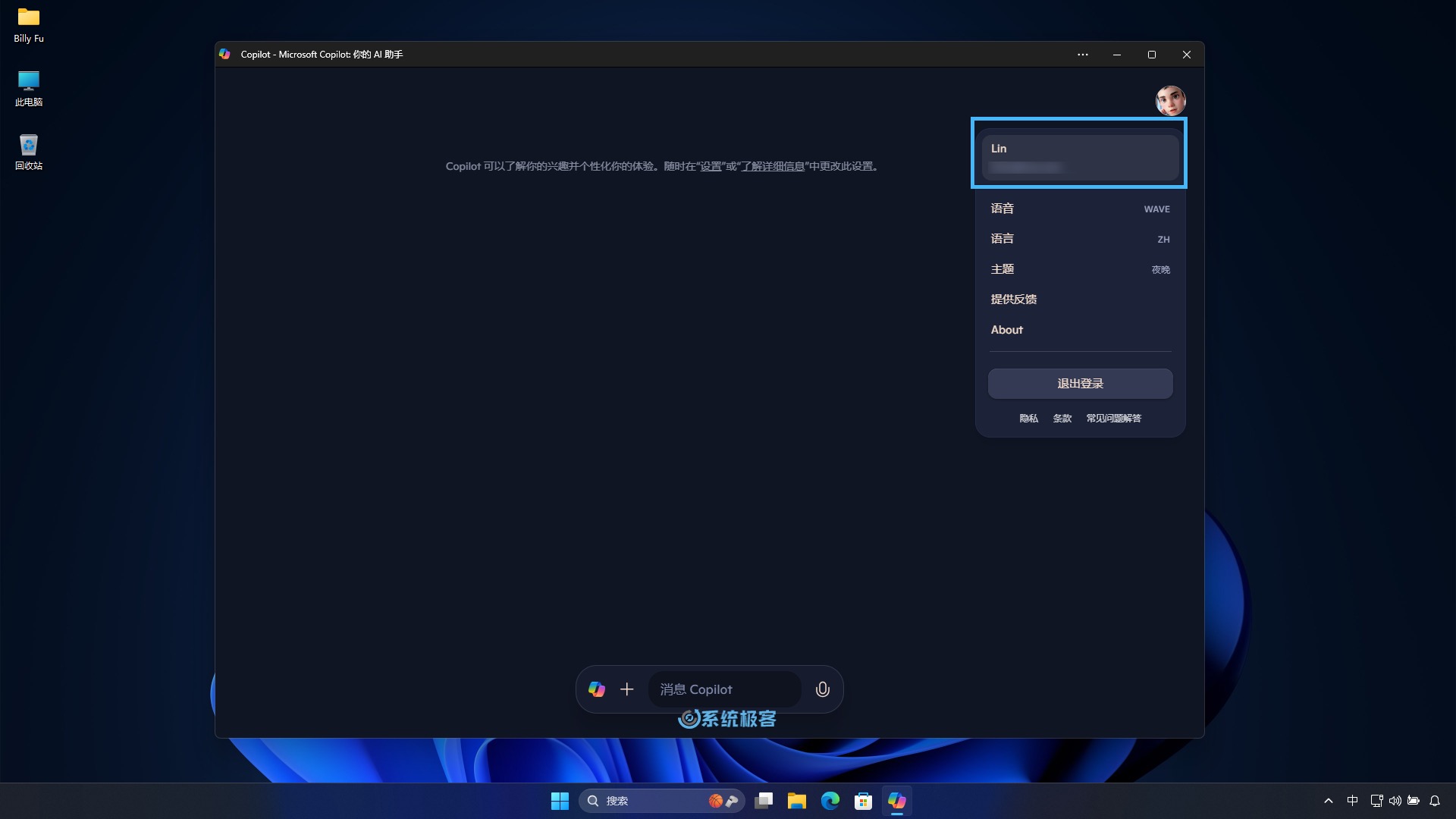The width and height of the screenshot is (1456, 819).
Task: Open the notification bell in tray
Action: pos(1435,801)
